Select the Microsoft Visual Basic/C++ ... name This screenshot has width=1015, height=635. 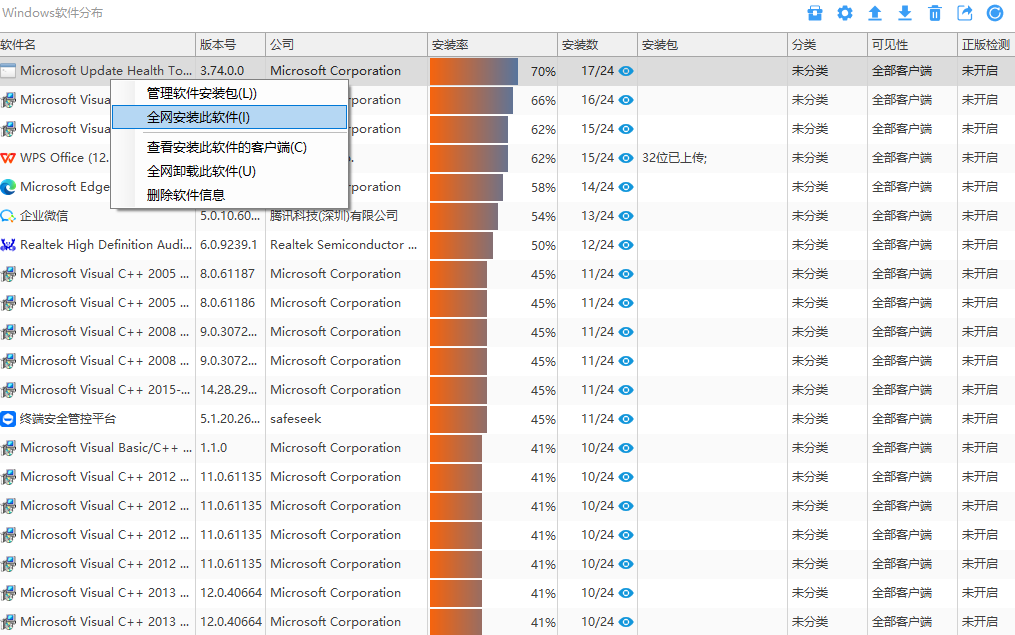point(106,448)
